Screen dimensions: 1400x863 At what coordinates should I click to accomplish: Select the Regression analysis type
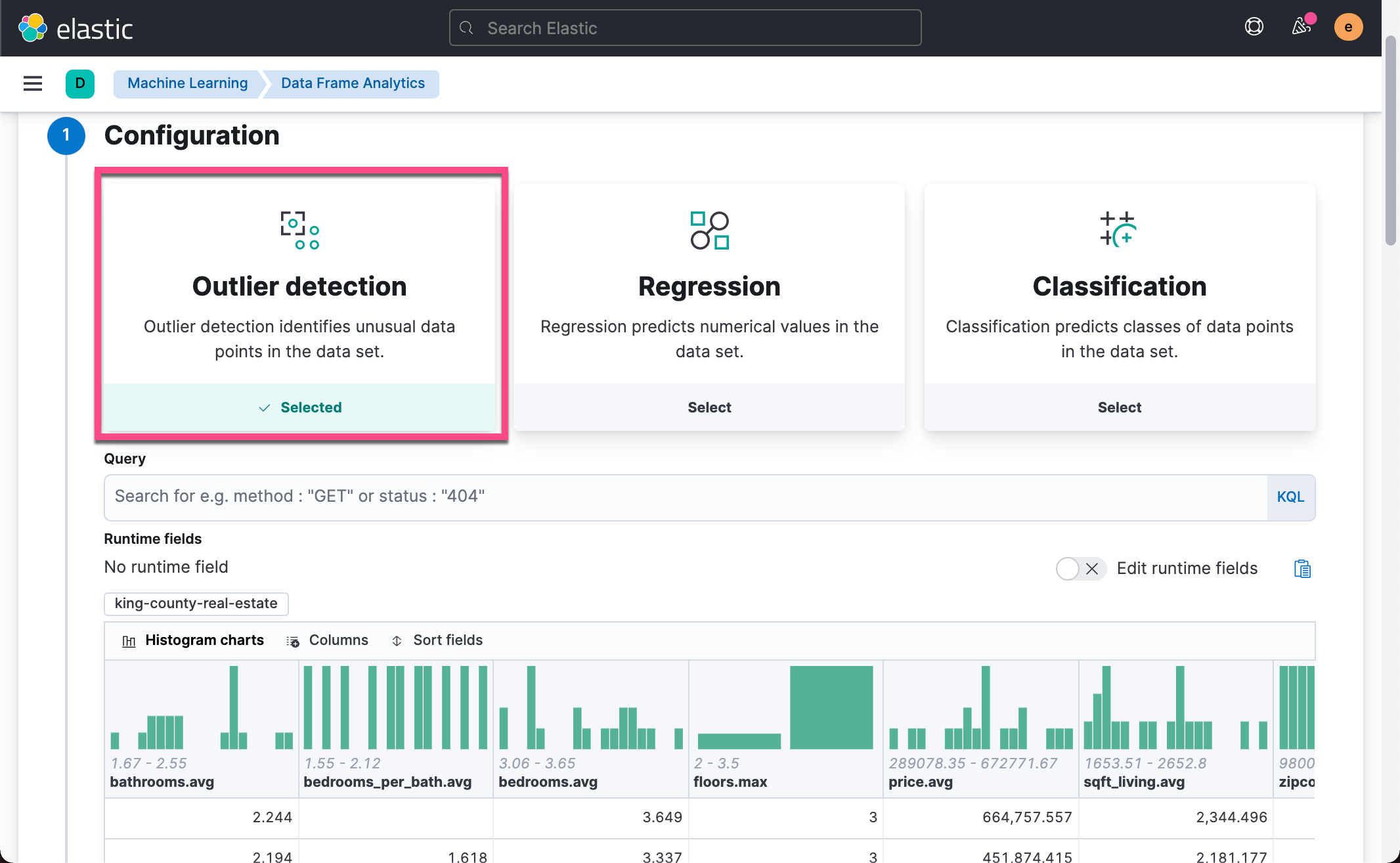[709, 407]
